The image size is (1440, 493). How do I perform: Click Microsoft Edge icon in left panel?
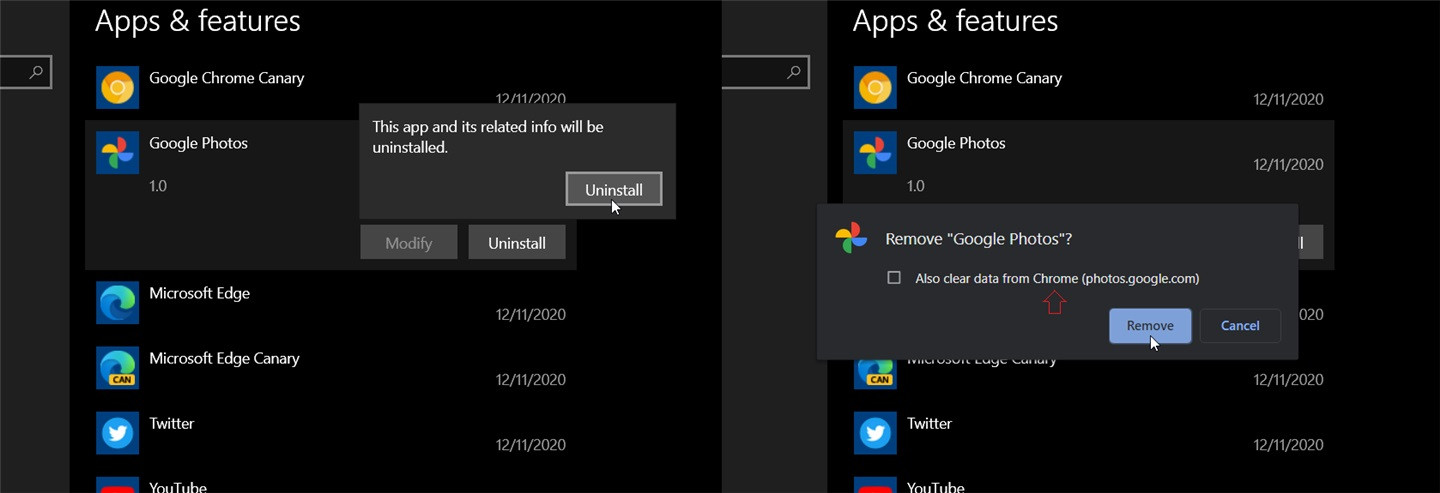click(117, 302)
